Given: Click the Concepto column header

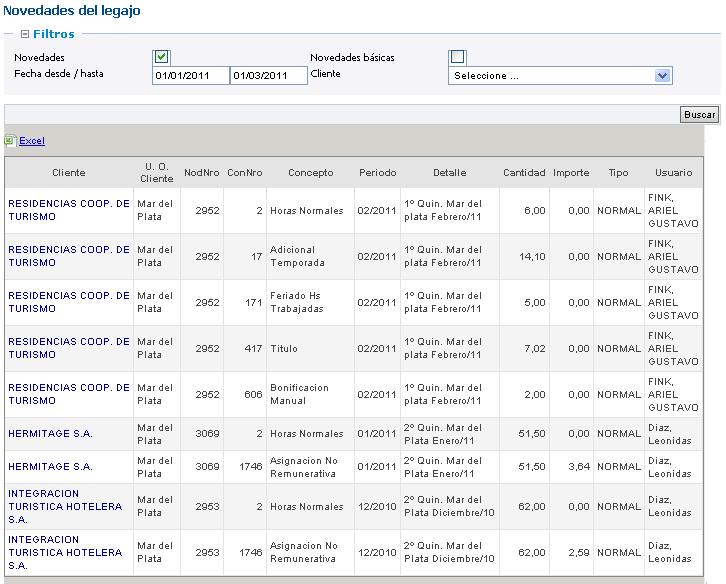Looking at the screenshot, I should [310, 173].
